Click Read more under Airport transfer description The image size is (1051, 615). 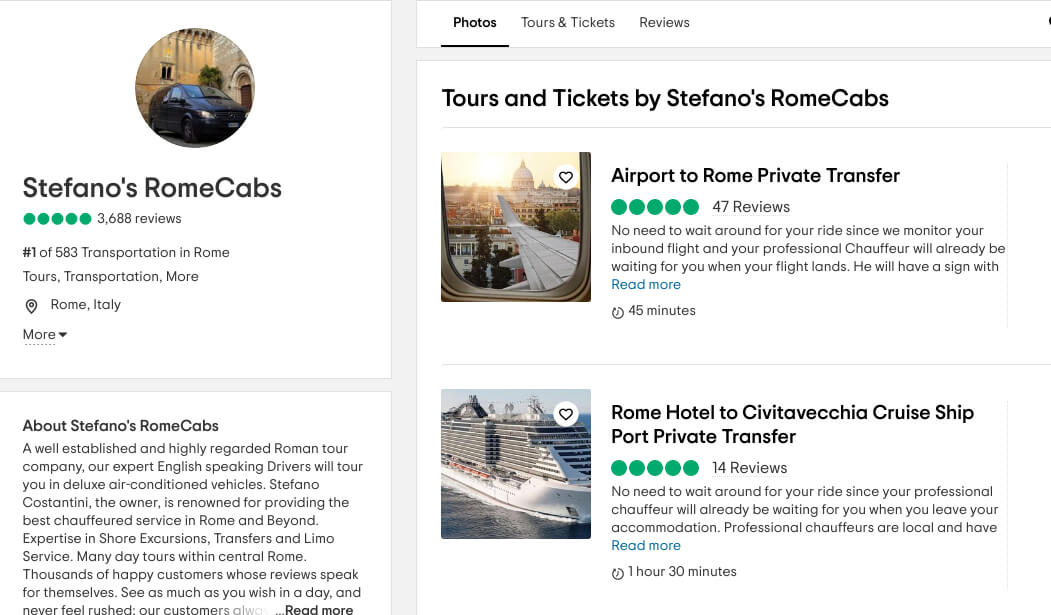[645, 285]
